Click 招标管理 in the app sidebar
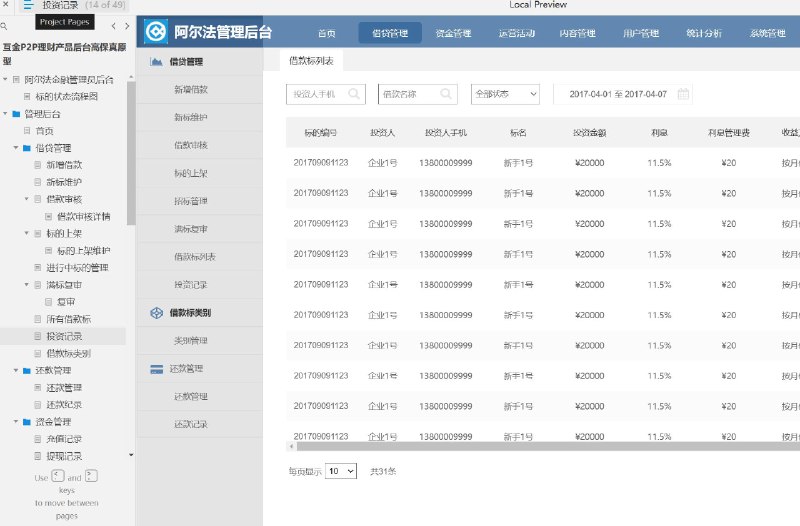This screenshot has height=526, width=800. point(191,201)
